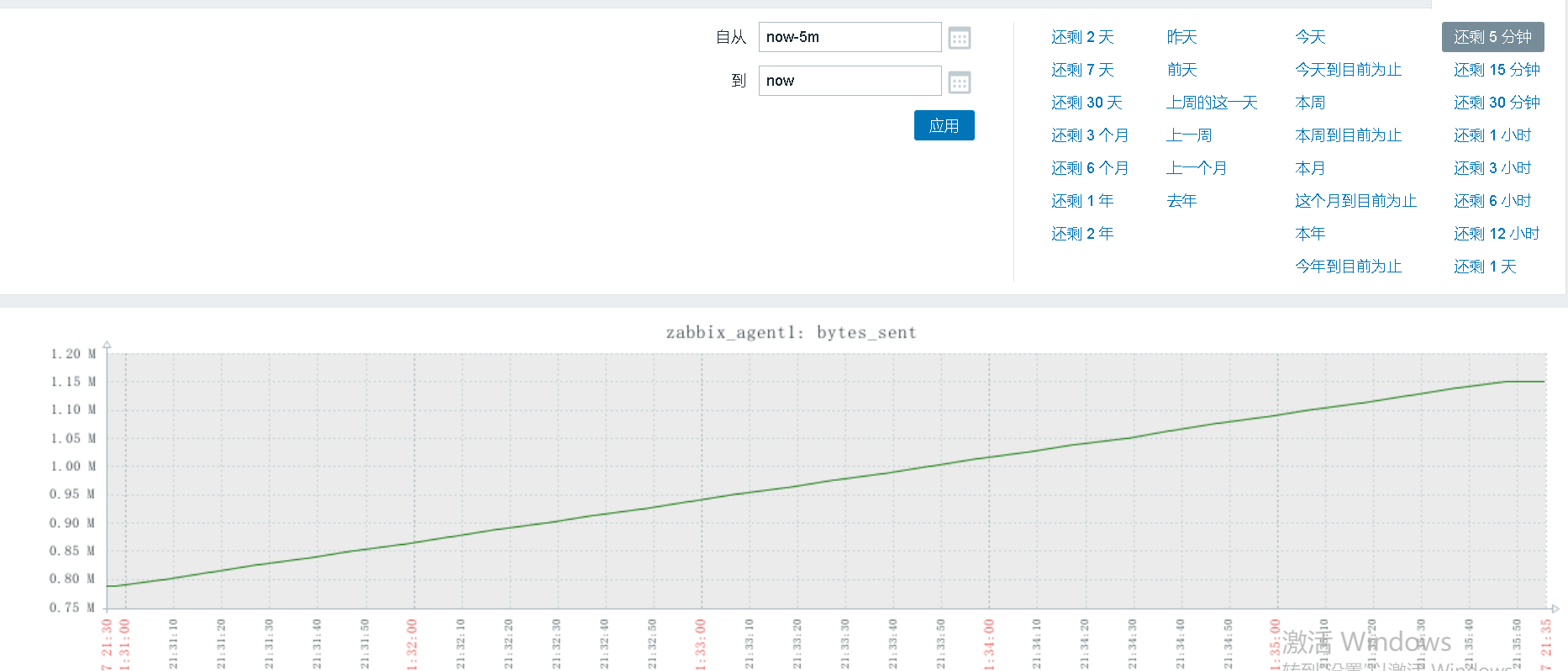Viewport: 1568px width, 671px height.
Task: Switch to 还剩 15 分钟 range
Action: point(1497,70)
